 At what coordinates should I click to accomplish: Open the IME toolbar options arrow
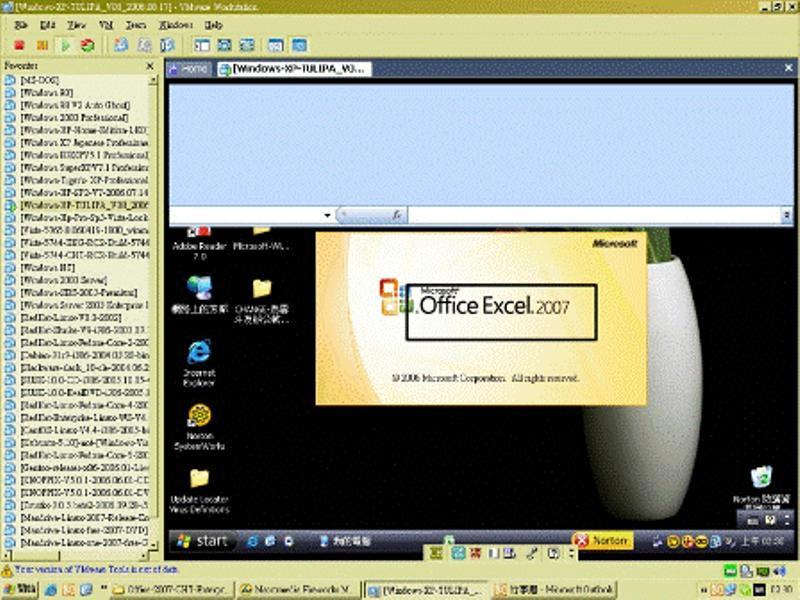(571, 553)
